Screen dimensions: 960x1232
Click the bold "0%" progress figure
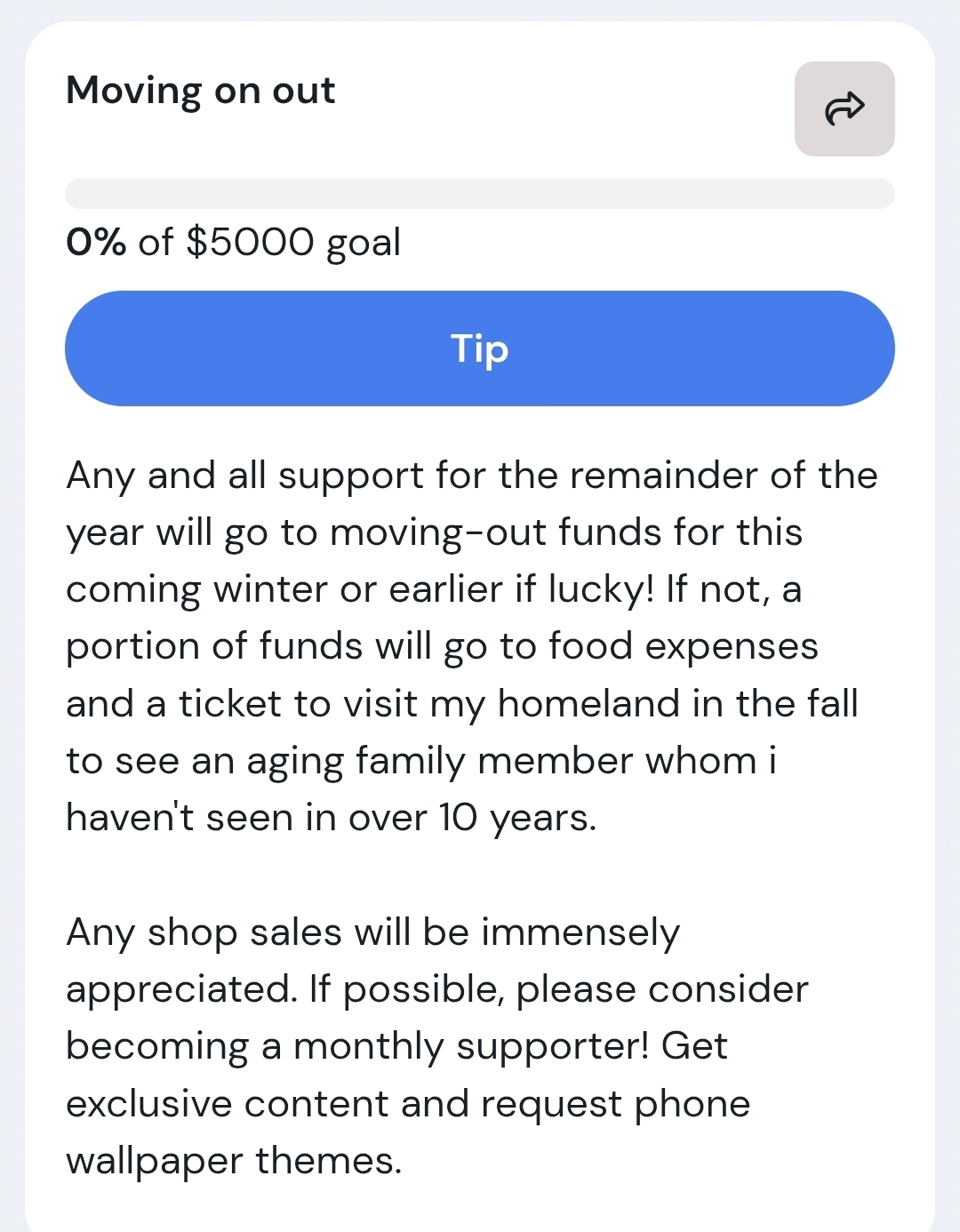click(x=96, y=242)
